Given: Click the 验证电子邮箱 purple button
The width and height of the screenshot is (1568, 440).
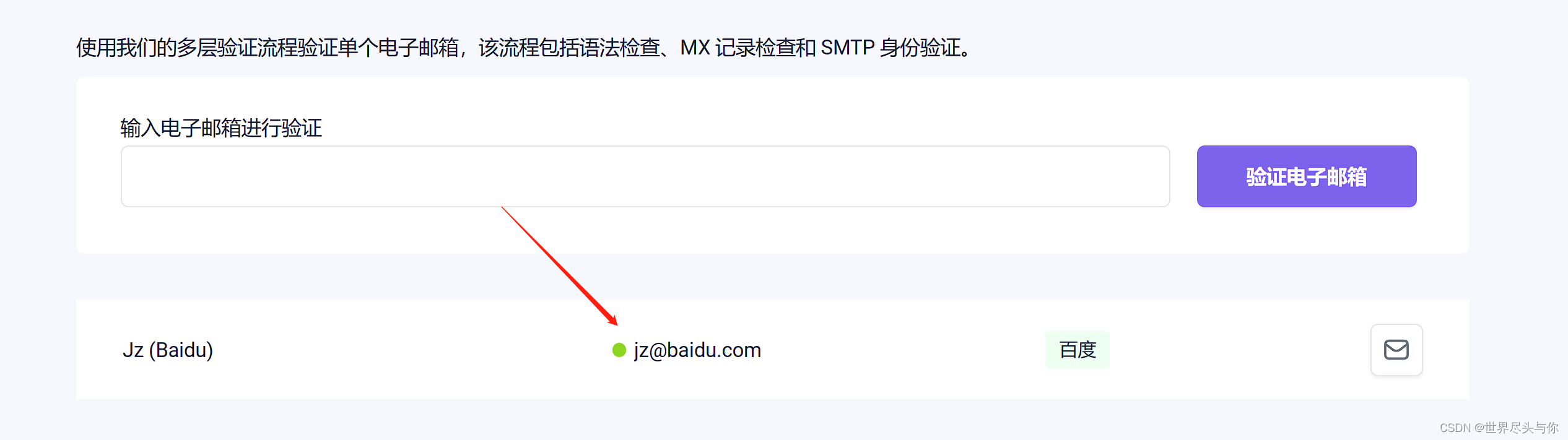Looking at the screenshot, I should [x=1307, y=176].
